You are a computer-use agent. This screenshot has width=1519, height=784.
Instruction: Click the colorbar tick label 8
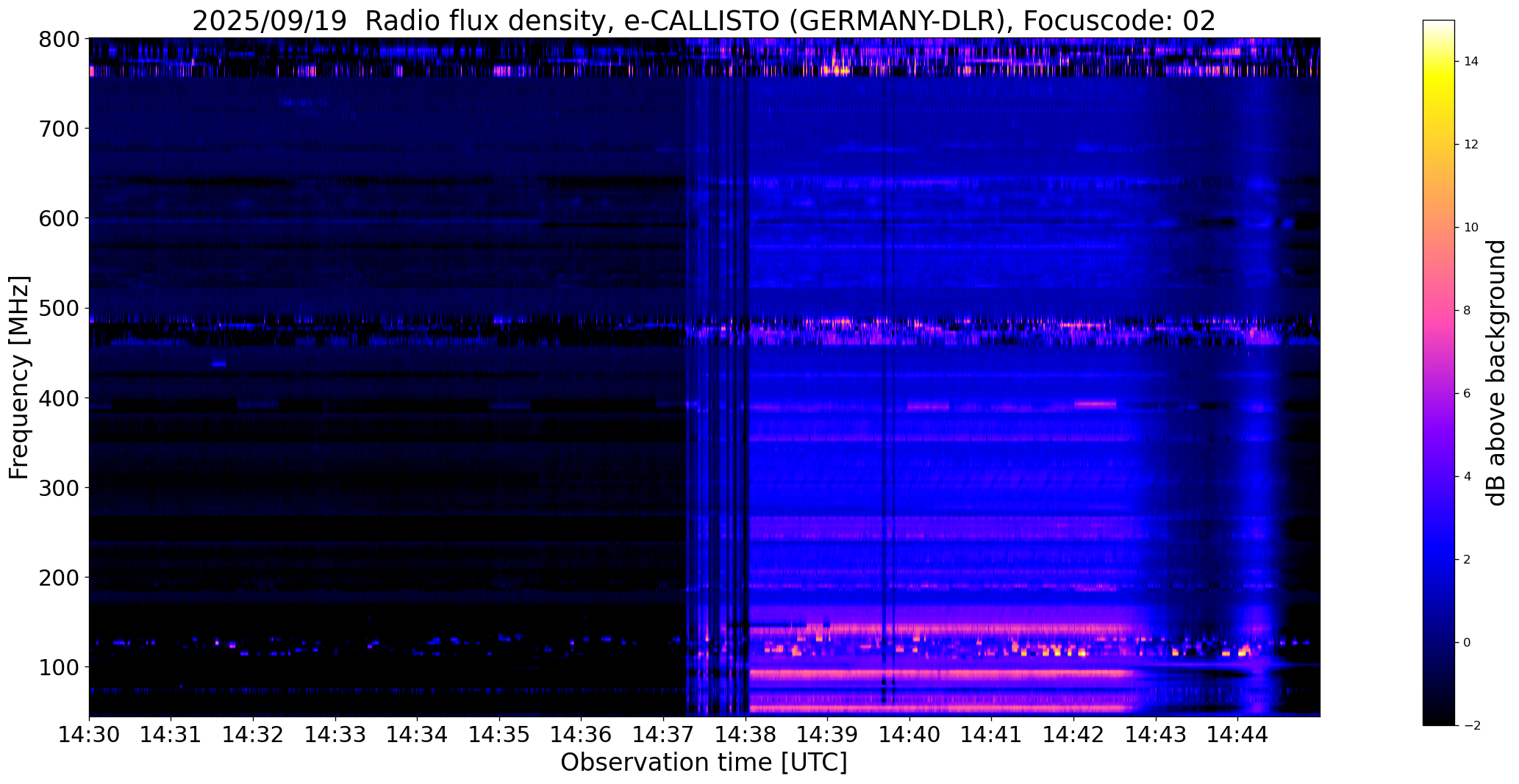pos(1468,311)
